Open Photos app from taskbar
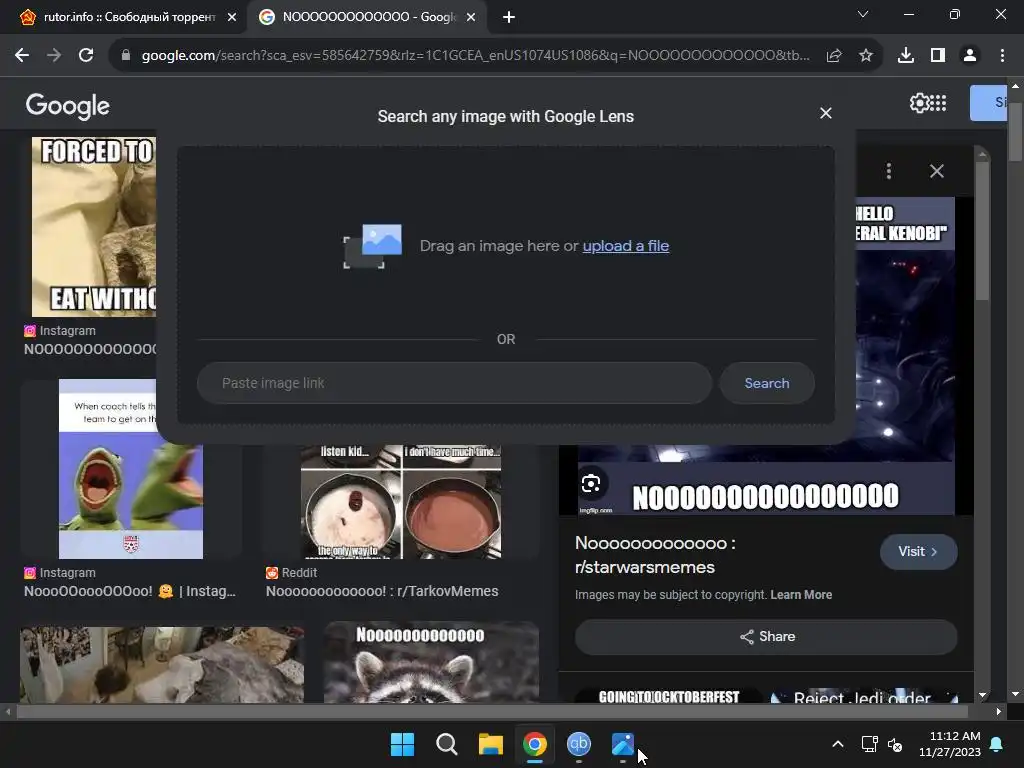1024x768 pixels. pos(623,744)
